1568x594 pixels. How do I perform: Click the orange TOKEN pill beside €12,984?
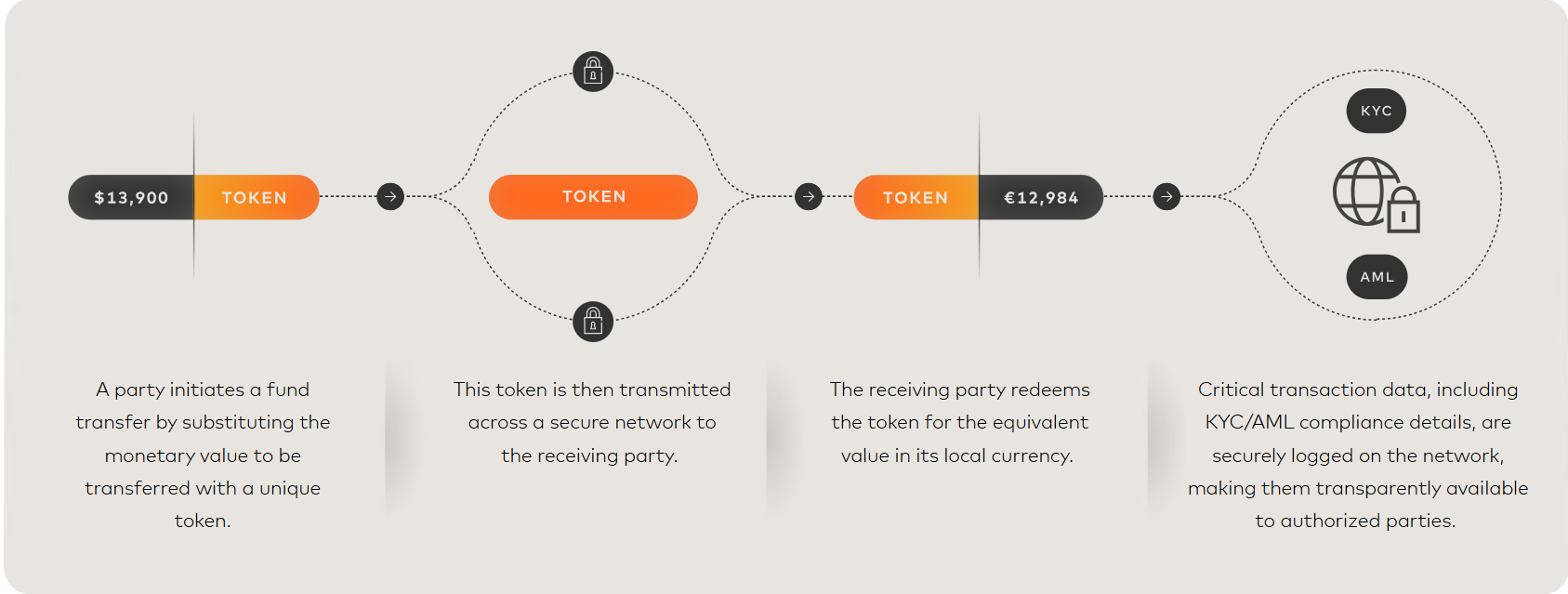pos(916,197)
